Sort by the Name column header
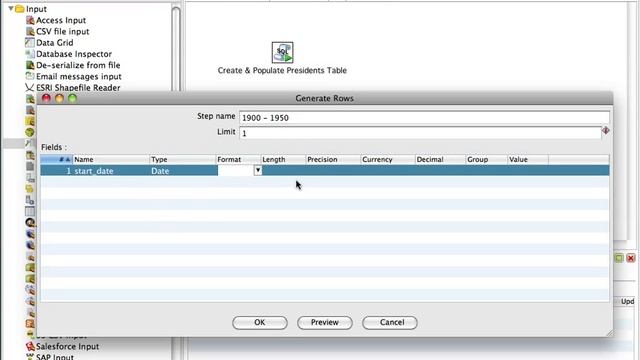The height and width of the screenshot is (360, 640). (x=111, y=159)
